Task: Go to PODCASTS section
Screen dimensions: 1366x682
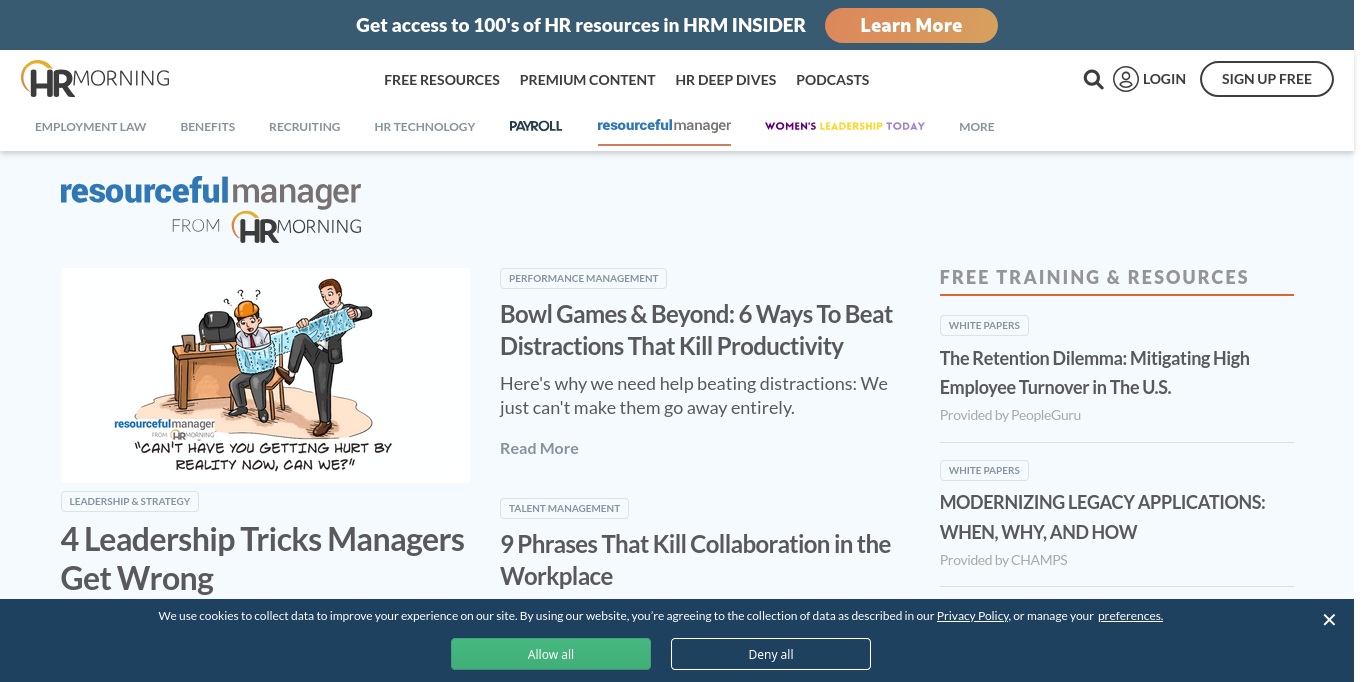Action: tap(833, 80)
